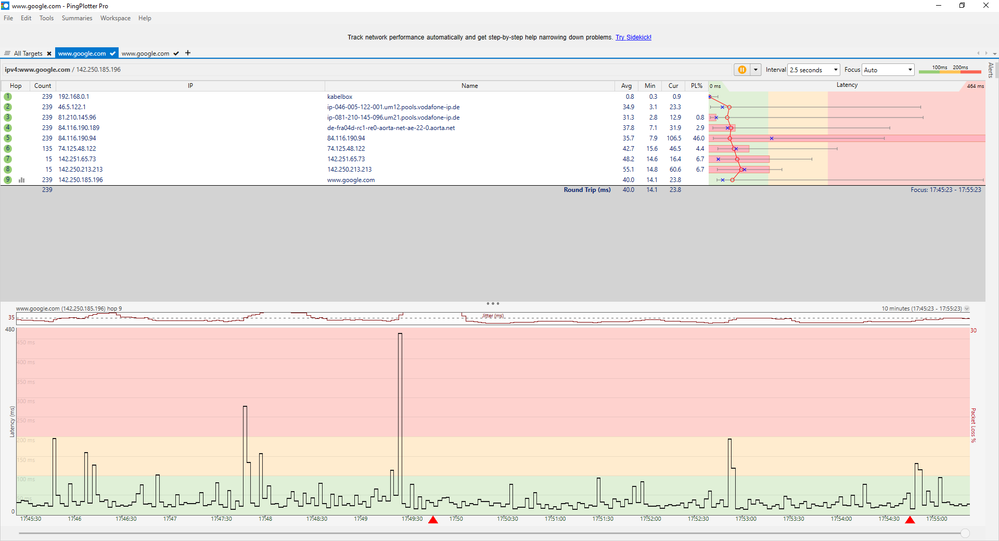
Task: Click the checkmark on the inactive www.google.com tab
Action: click(x=176, y=54)
